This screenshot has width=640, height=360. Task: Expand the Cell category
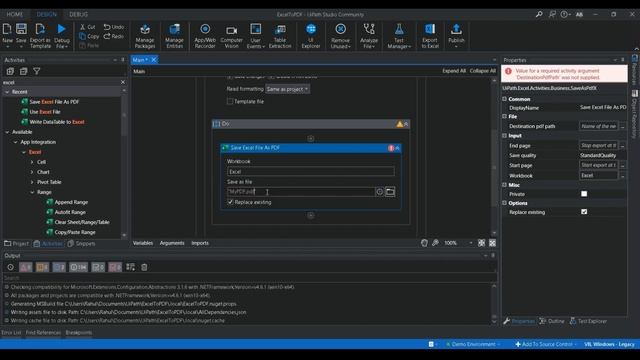32,162
